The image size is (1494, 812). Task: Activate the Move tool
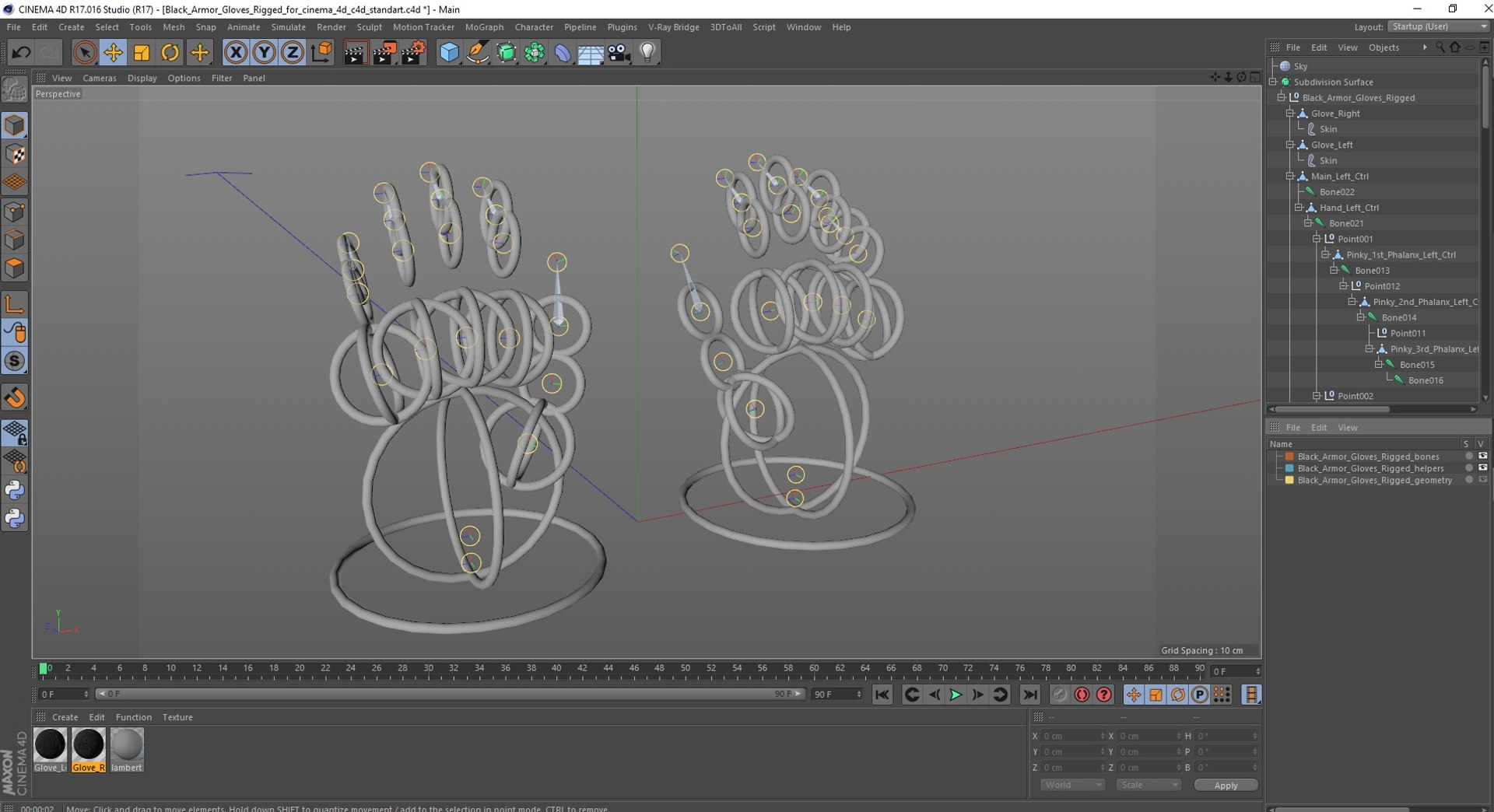114,52
